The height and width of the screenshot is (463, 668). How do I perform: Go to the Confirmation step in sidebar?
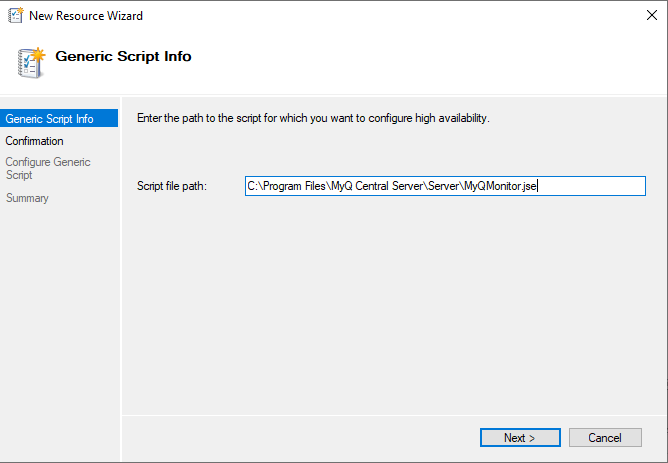pyautogui.click(x=34, y=141)
